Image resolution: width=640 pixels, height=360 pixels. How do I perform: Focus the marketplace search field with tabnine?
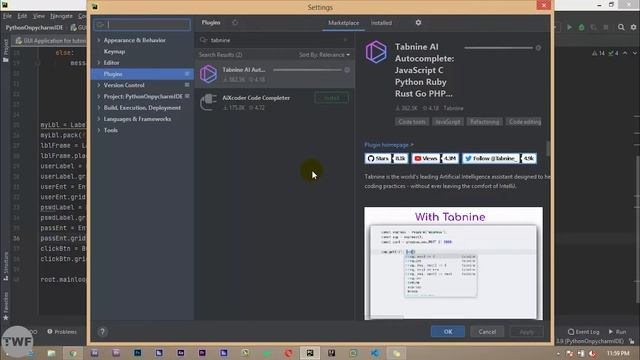click(x=274, y=40)
